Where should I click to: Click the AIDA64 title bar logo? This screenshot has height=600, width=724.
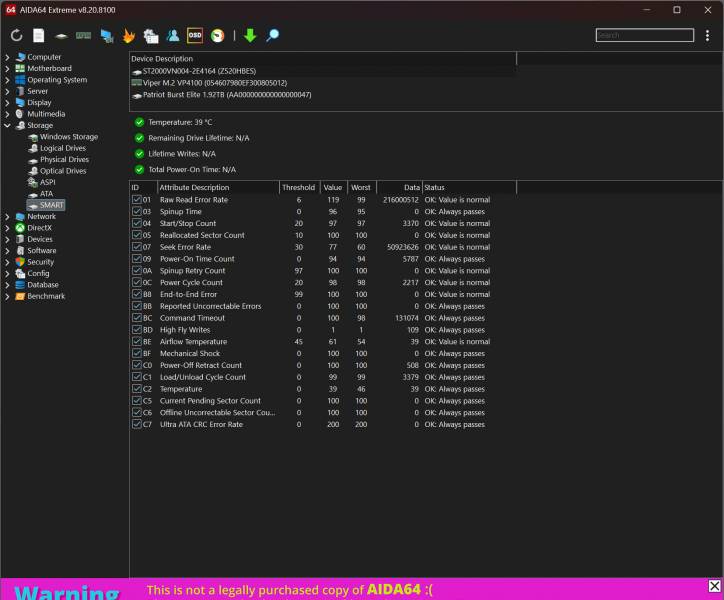tap(11, 10)
